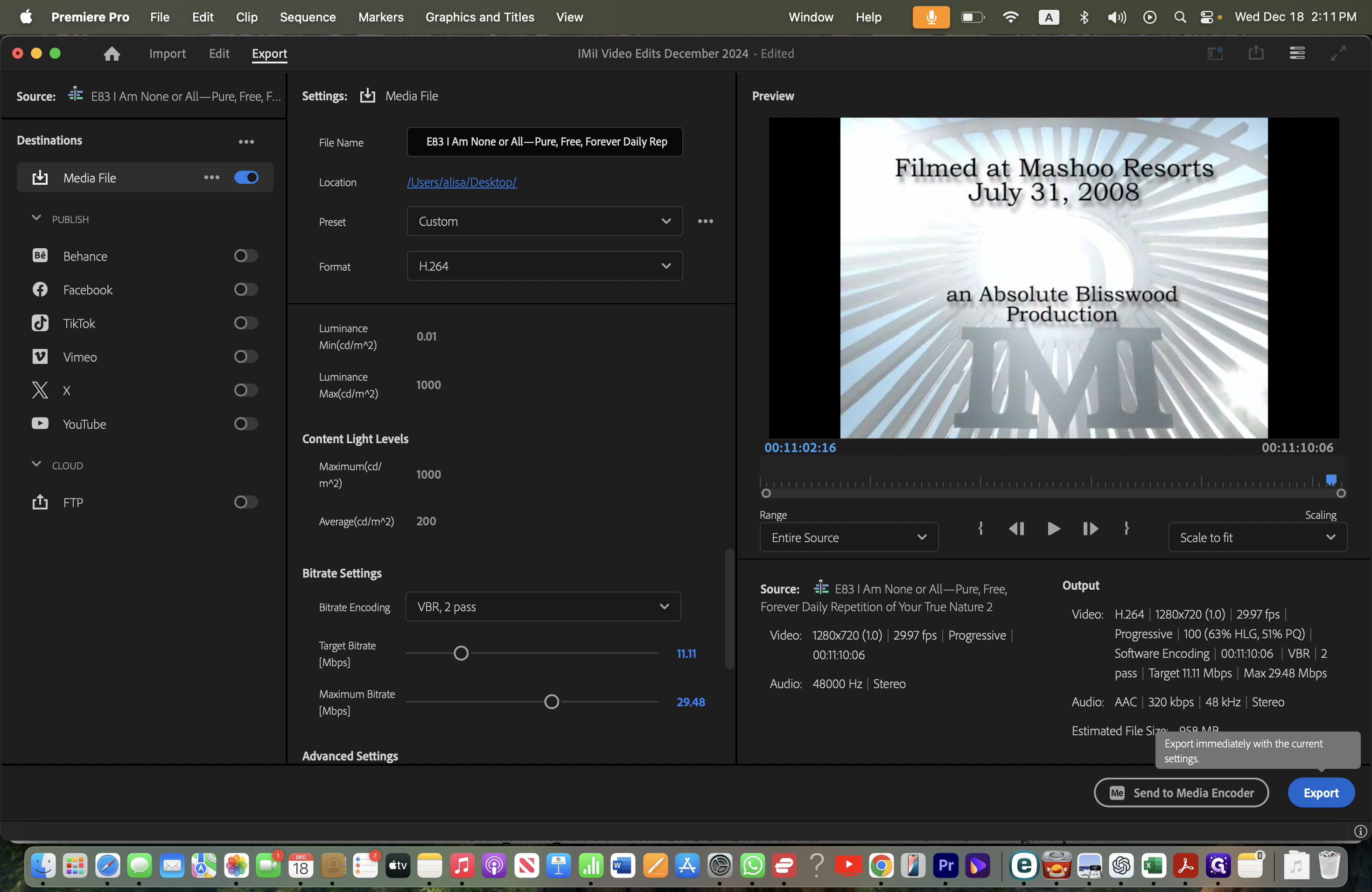
Task: Click the File Name input field
Action: click(x=544, y=142)
